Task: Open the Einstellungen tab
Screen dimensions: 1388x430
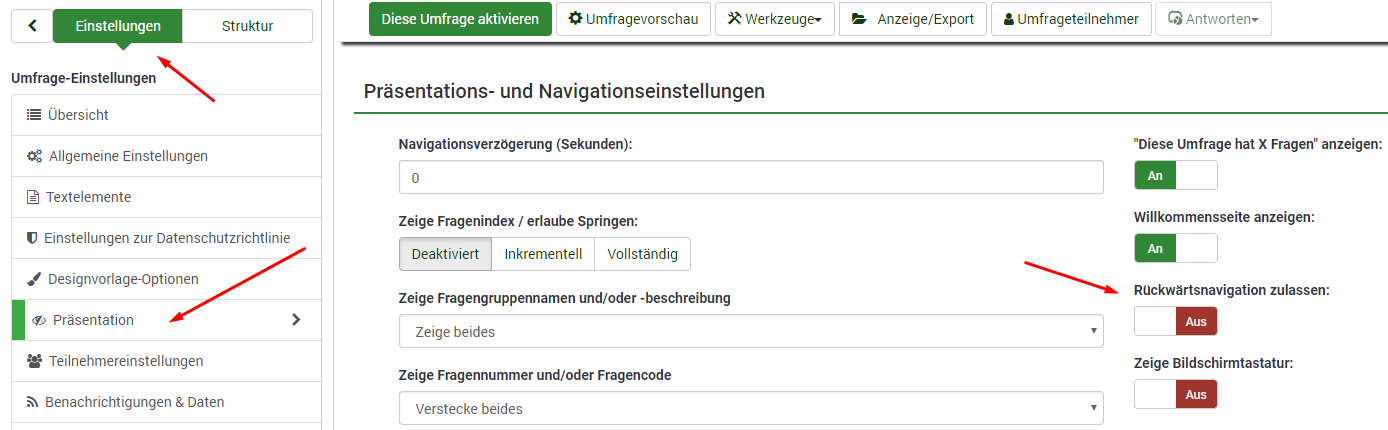Action: click(117, 26)
